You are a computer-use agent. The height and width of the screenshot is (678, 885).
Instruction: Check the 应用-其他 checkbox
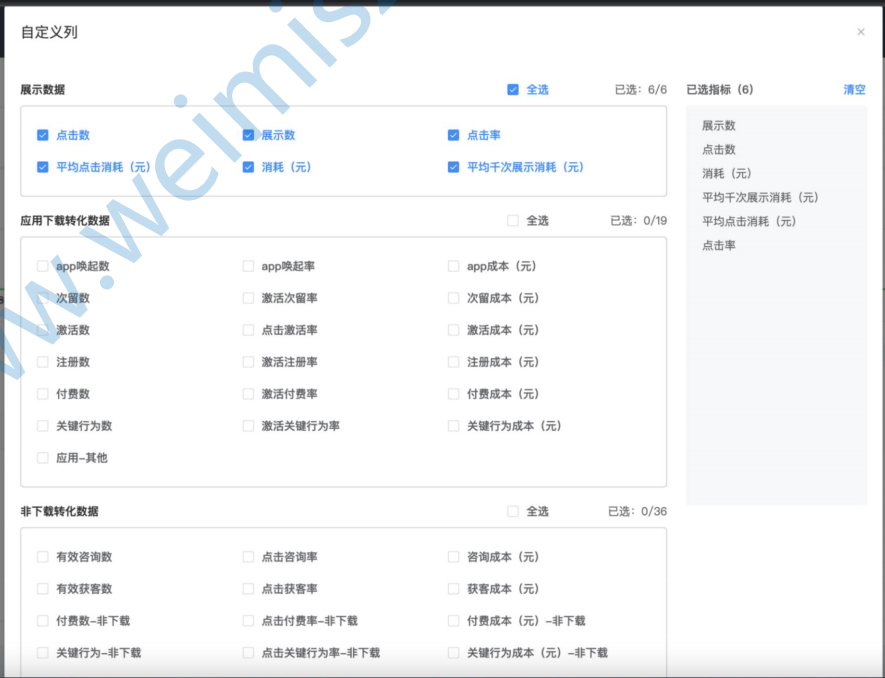click(43, 458)
